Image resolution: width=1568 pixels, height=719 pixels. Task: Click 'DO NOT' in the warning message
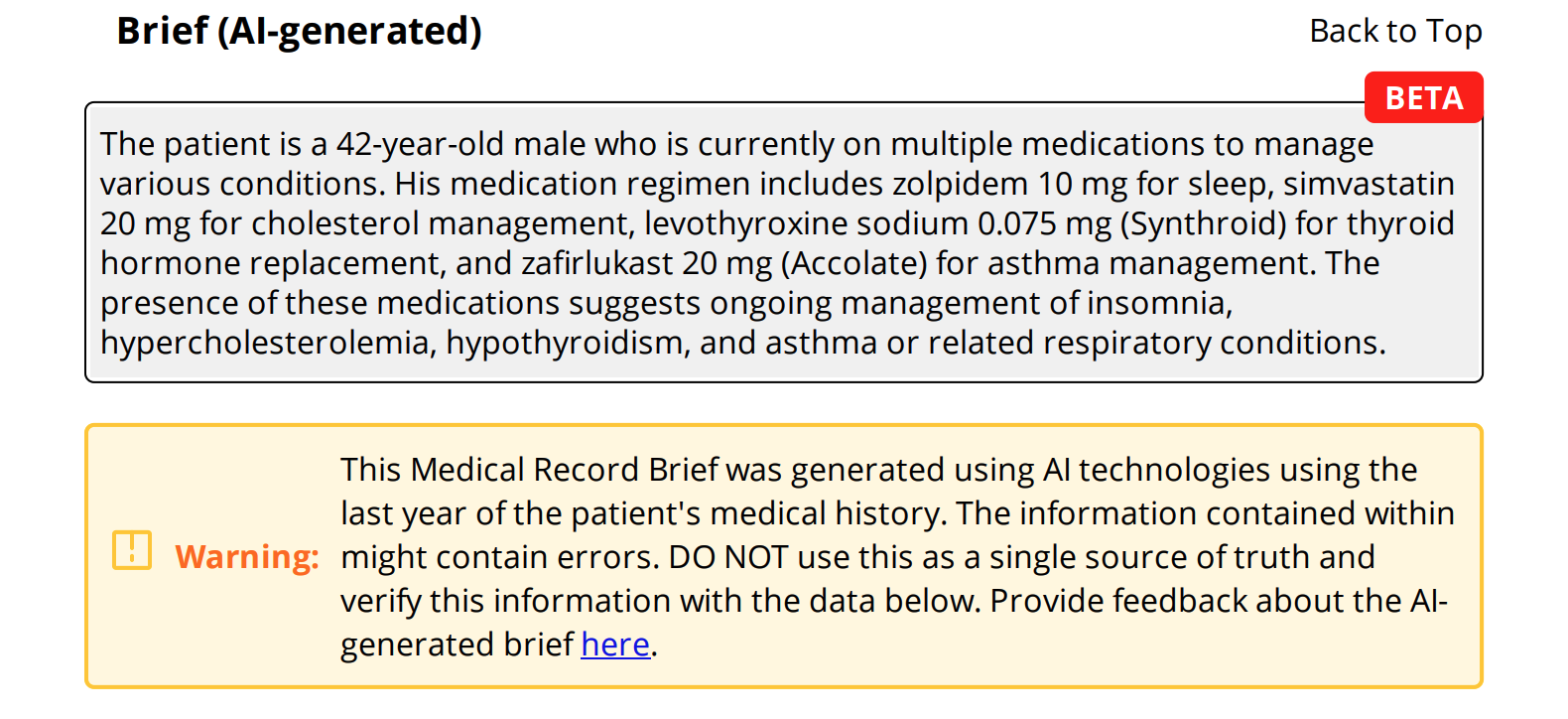(x=728, y=557)
